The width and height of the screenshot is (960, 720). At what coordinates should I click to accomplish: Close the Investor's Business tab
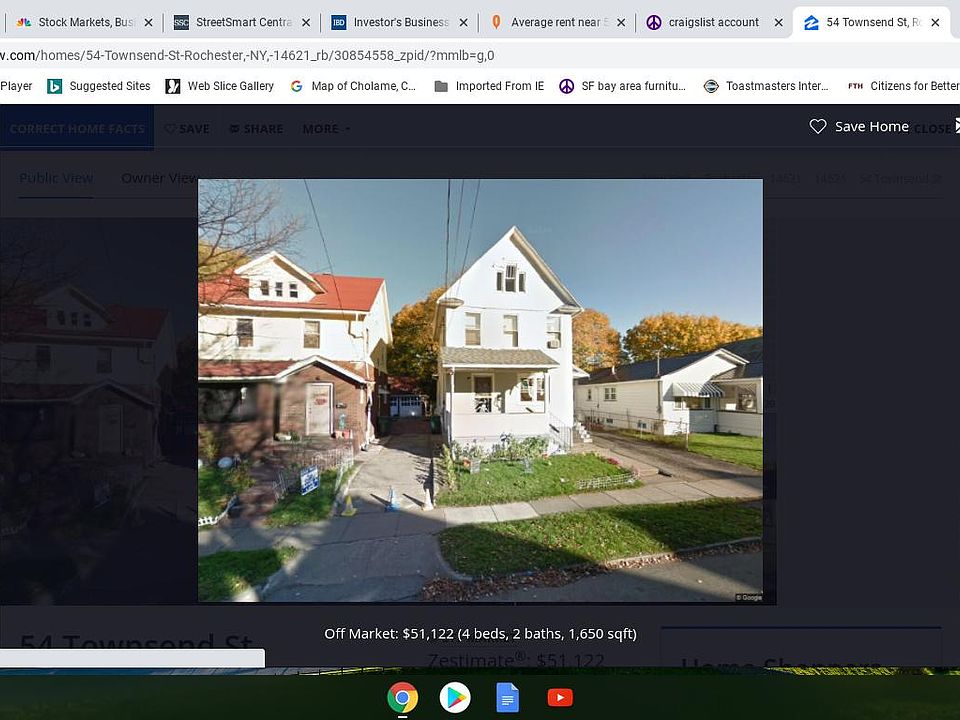tap(463, 23)
